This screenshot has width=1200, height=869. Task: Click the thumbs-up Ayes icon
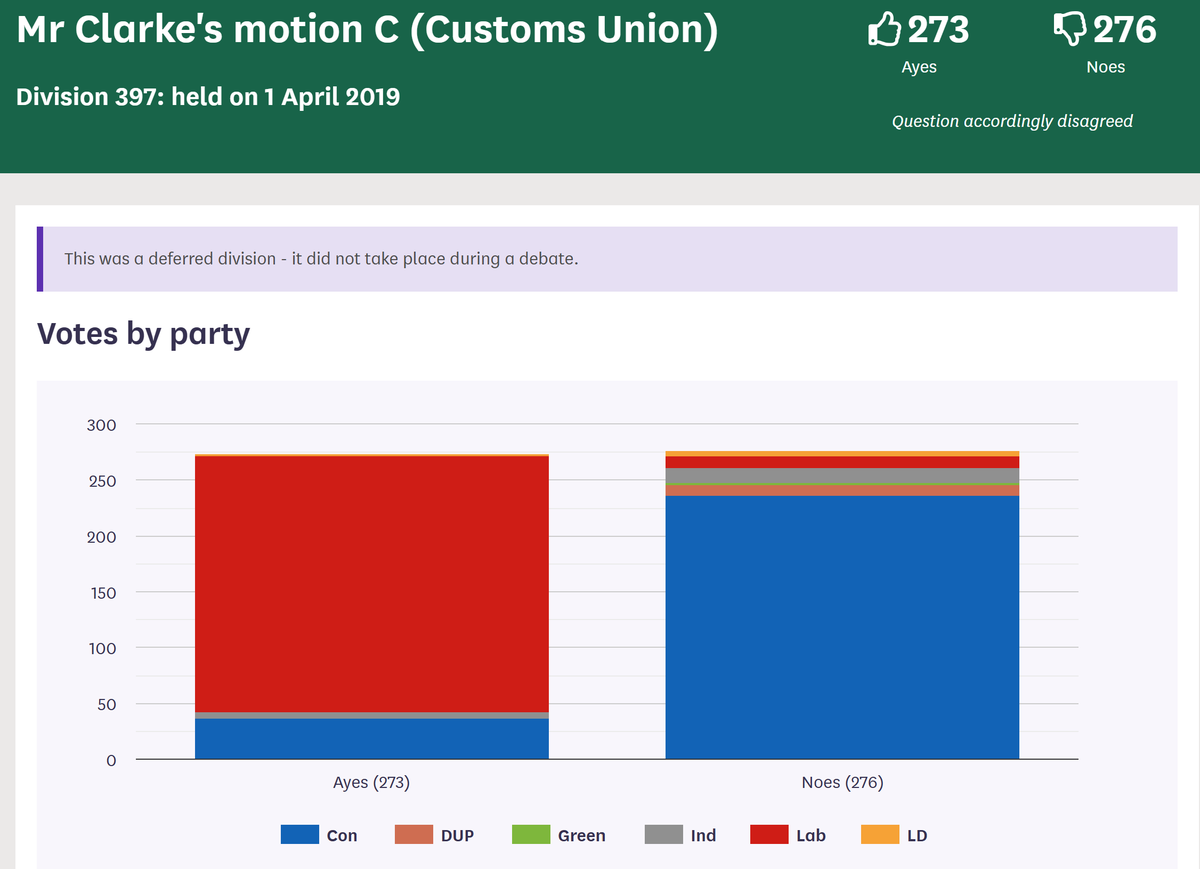pos(884,29)
